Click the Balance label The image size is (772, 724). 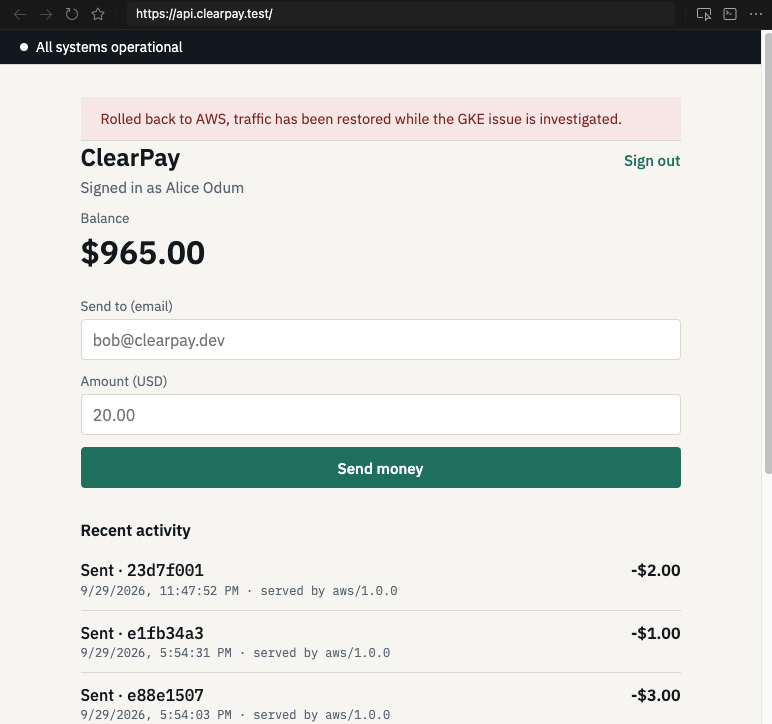coord(105,219)
